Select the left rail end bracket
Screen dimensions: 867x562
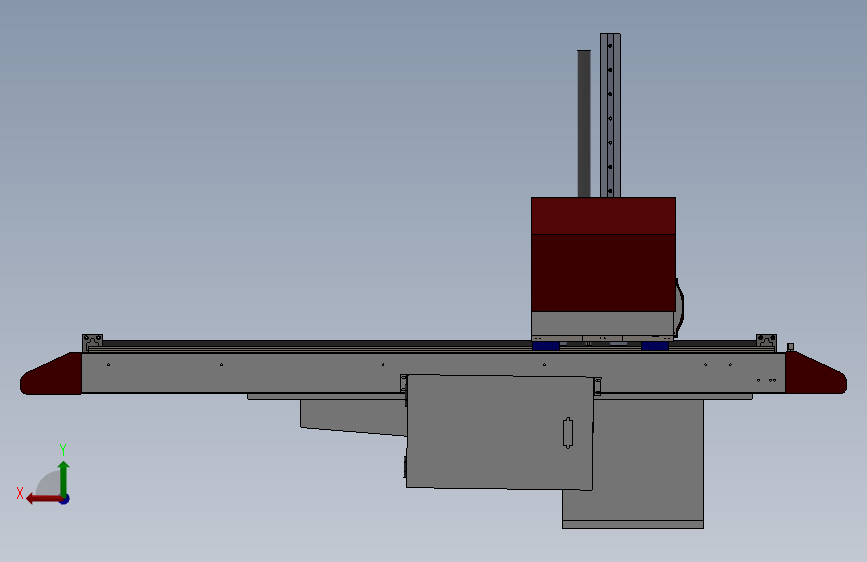coord(92,343)
